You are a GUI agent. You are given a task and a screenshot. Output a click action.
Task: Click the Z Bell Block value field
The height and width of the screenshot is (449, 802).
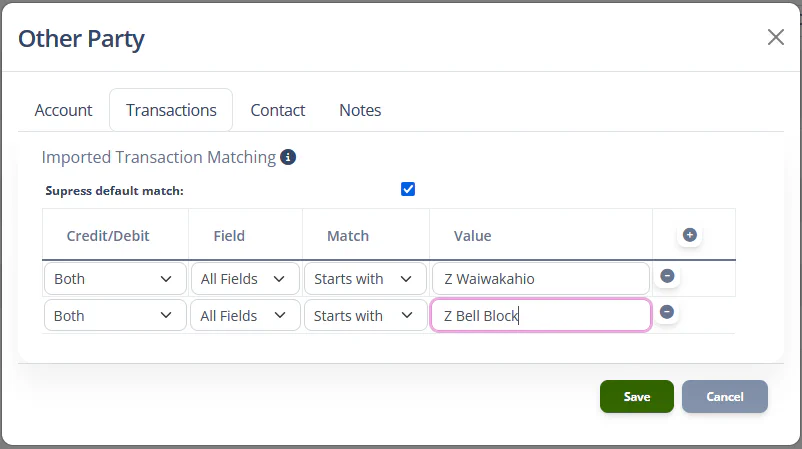click(540, 315)
